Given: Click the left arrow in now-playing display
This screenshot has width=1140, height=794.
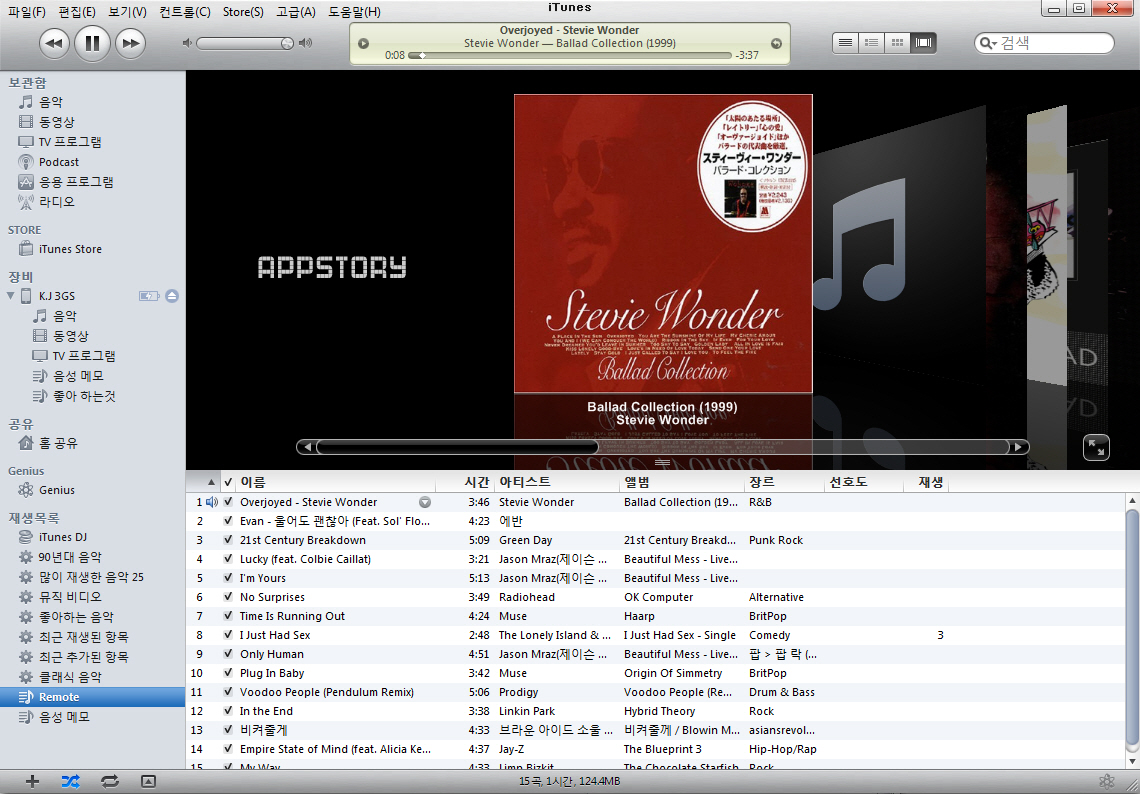Looking at the screenshot, I should [x=364, y=44].
